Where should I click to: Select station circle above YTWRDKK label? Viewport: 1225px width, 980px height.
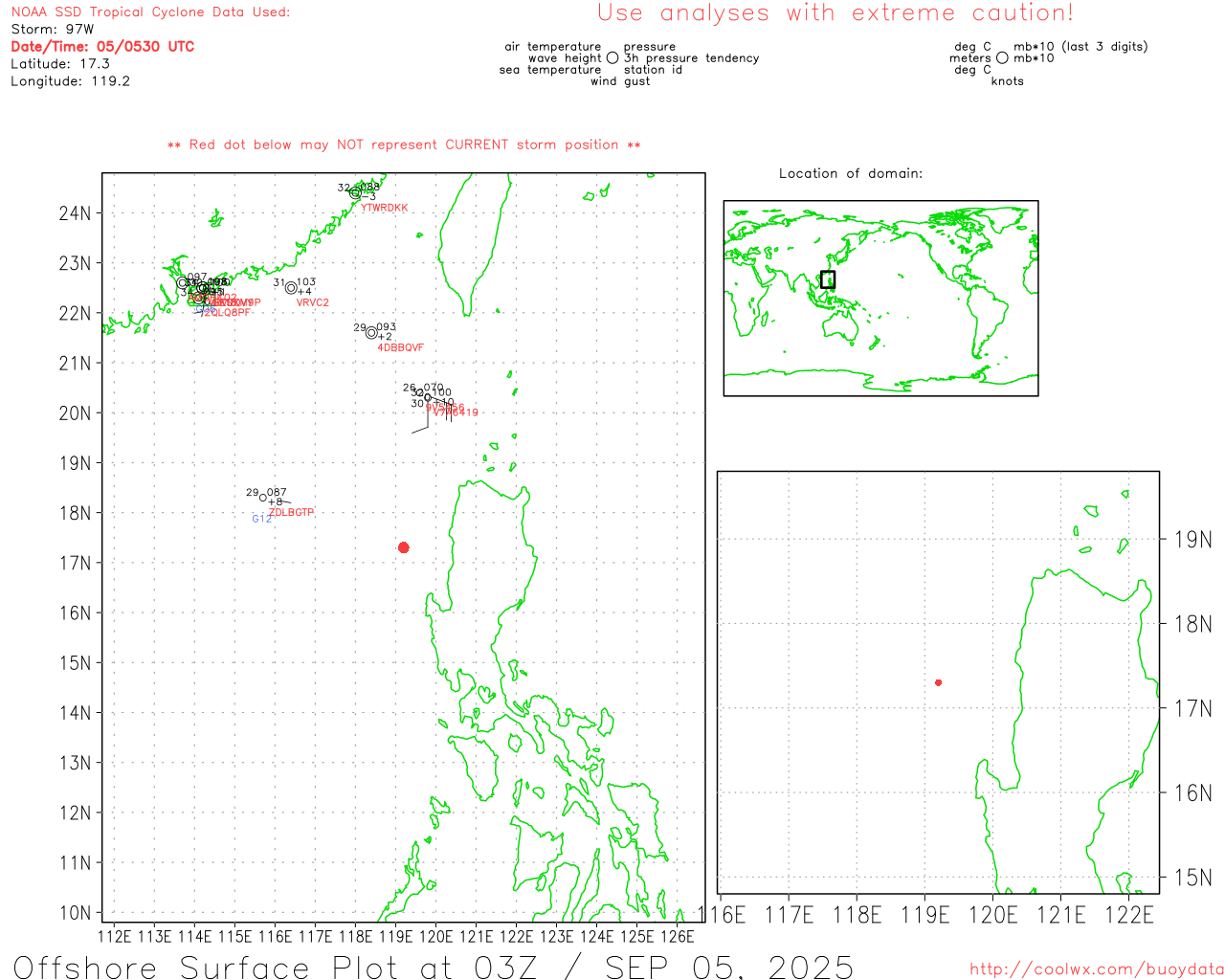(x=355, y=192)
